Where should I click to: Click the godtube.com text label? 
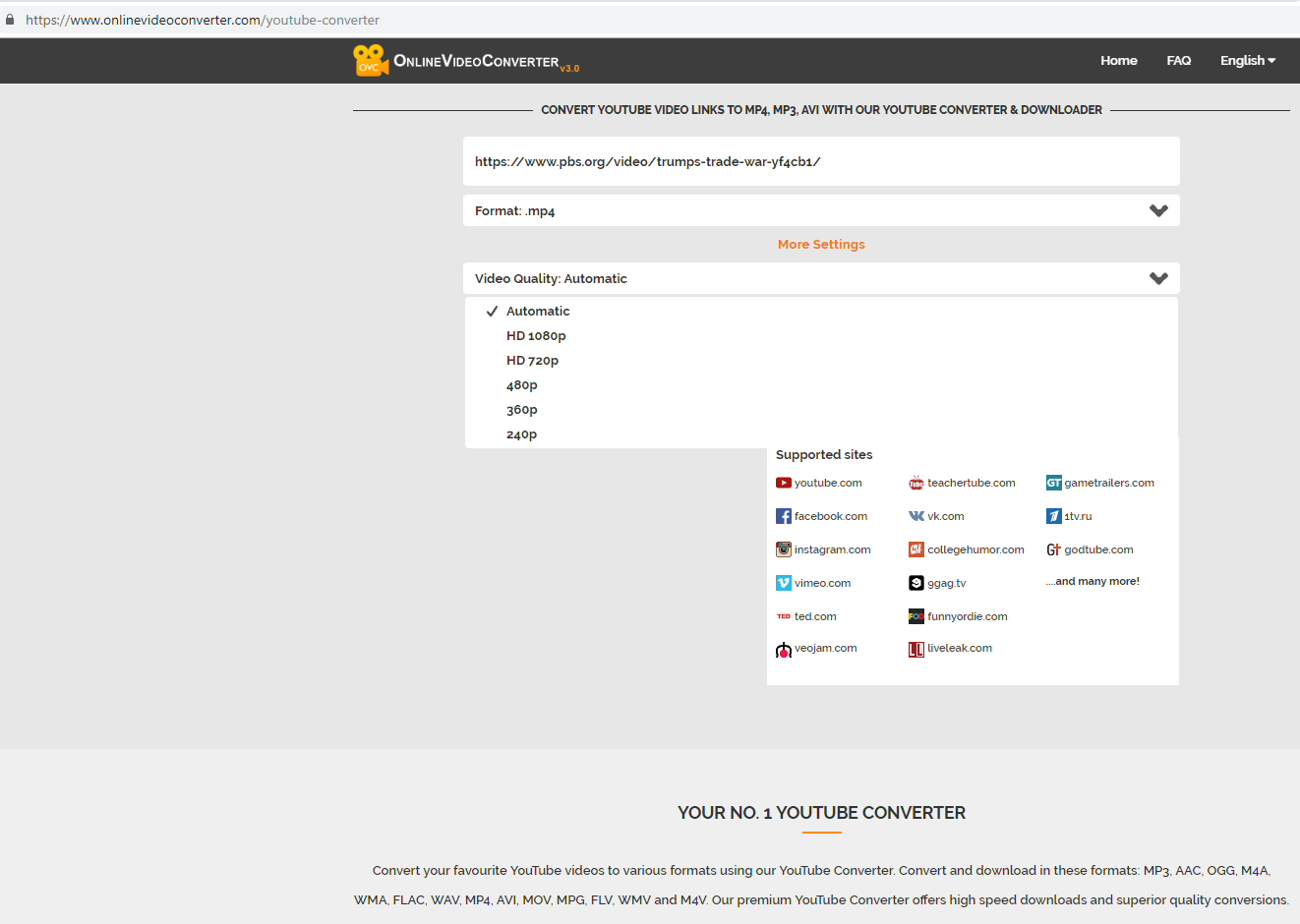click(1098, 549)
